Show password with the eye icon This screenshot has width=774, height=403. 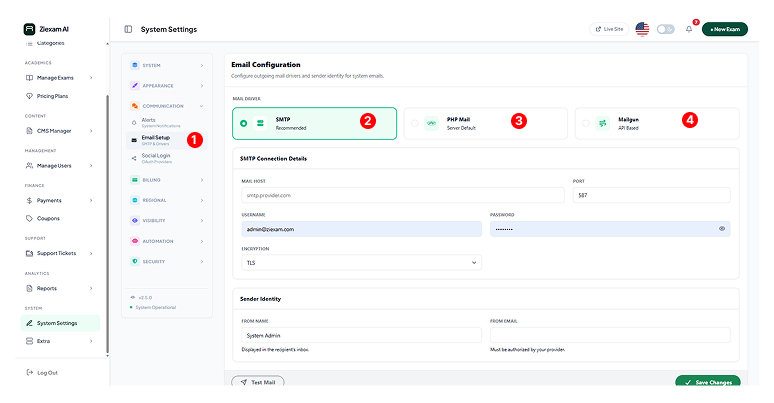[x=721, y=229]
